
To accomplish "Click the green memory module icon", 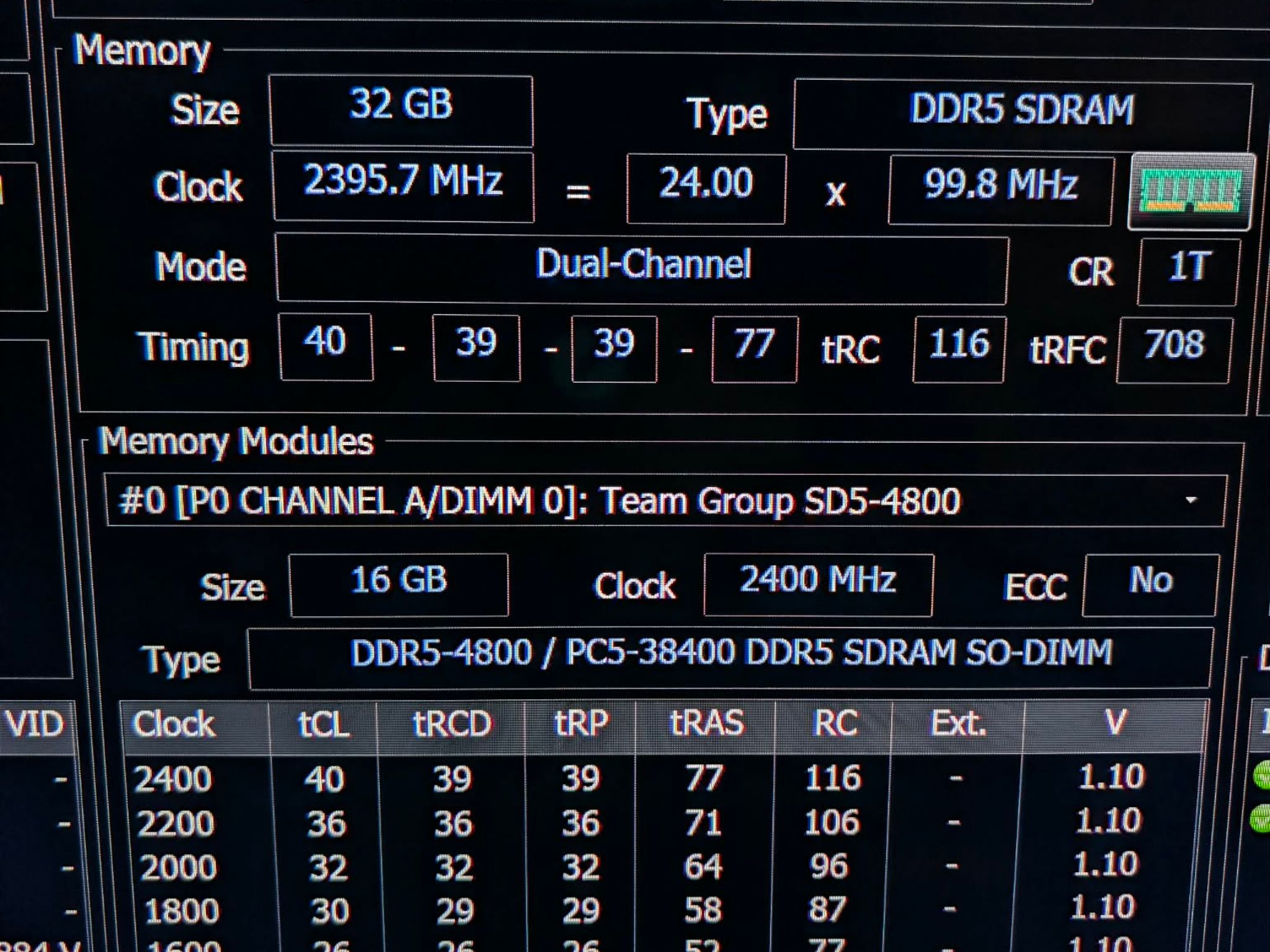I will click(1191, 192).
